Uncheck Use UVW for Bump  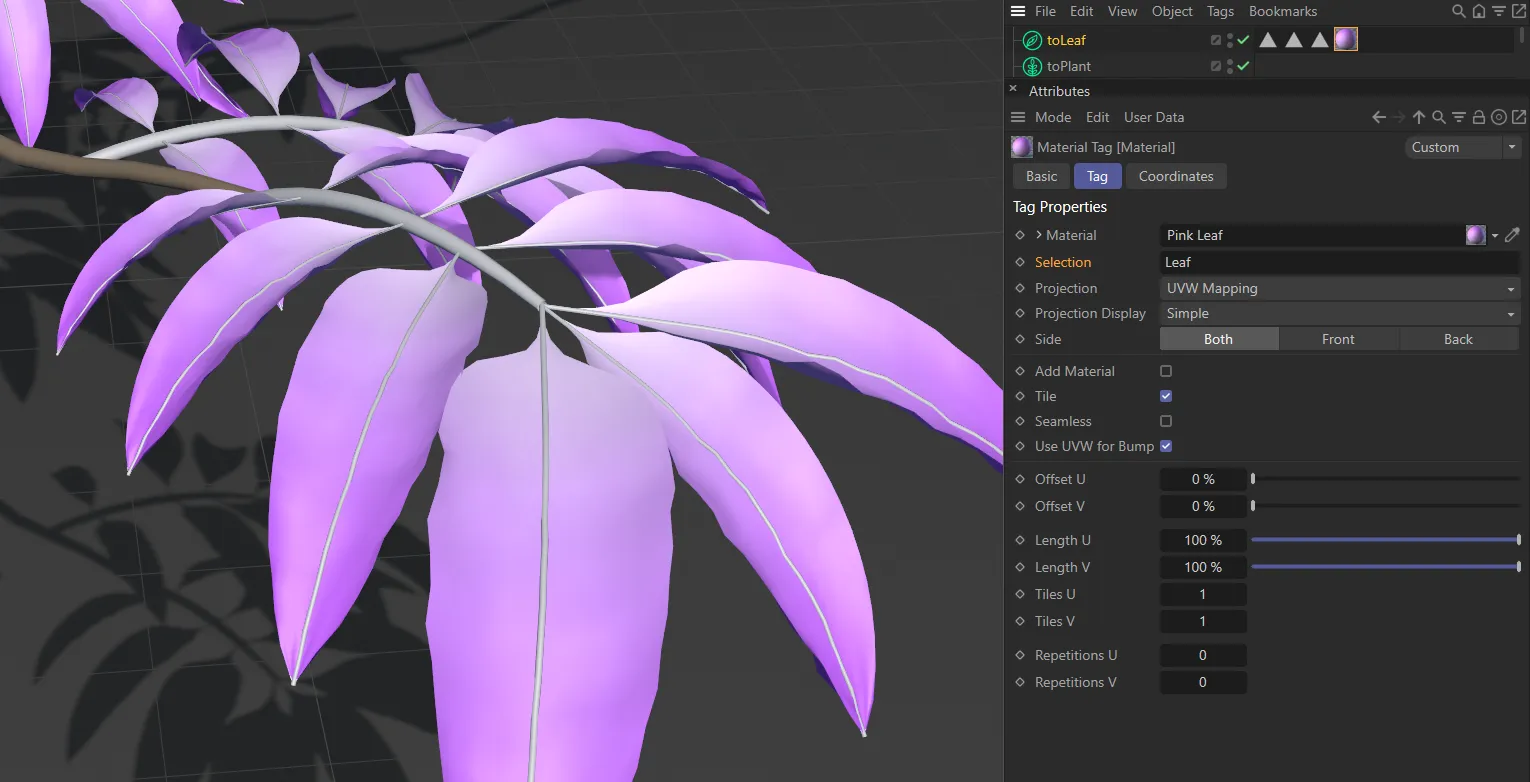[1165, 446]
